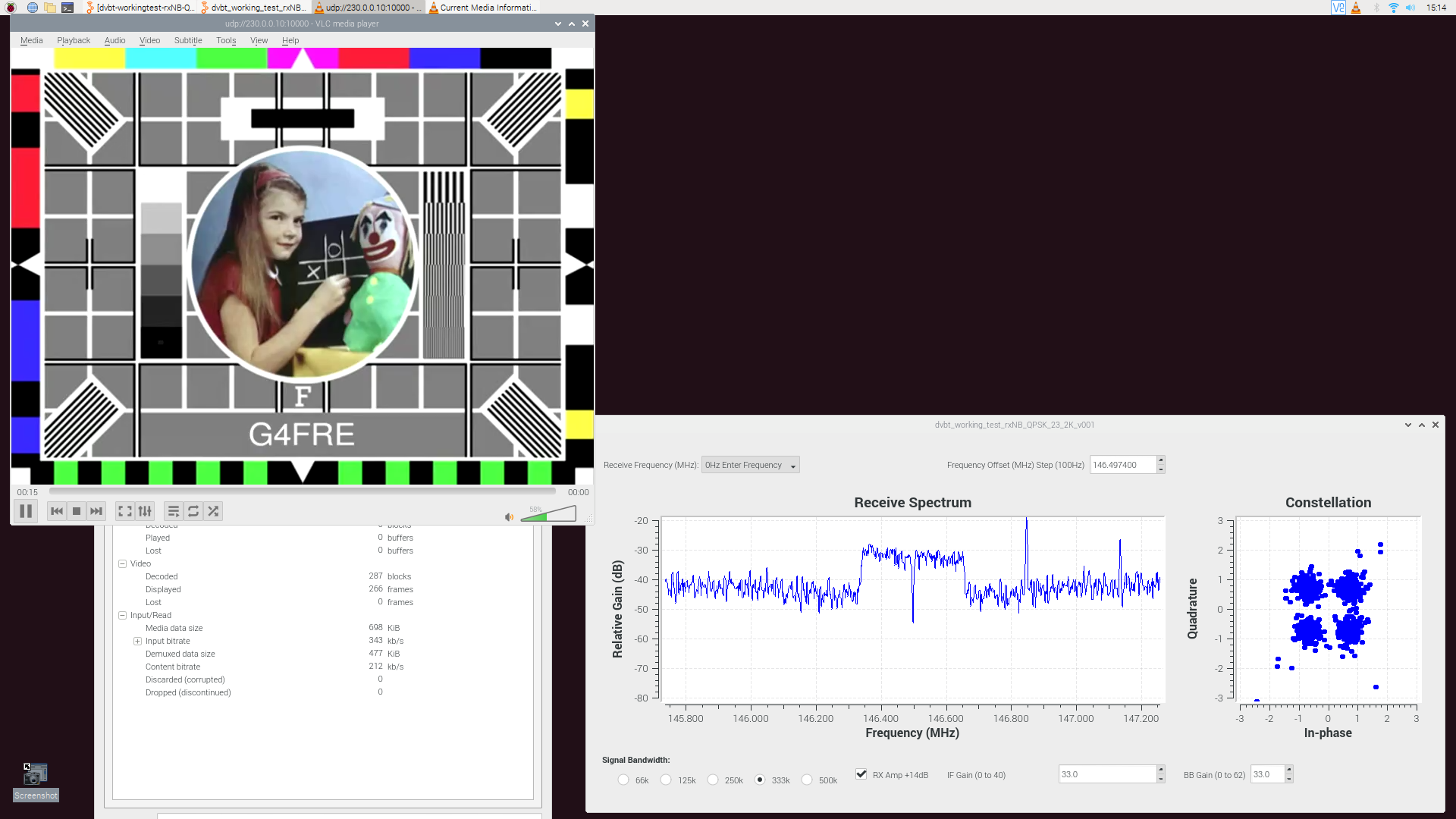Expand Video statistics section
1456x819 pixels.
pos(123,562)
